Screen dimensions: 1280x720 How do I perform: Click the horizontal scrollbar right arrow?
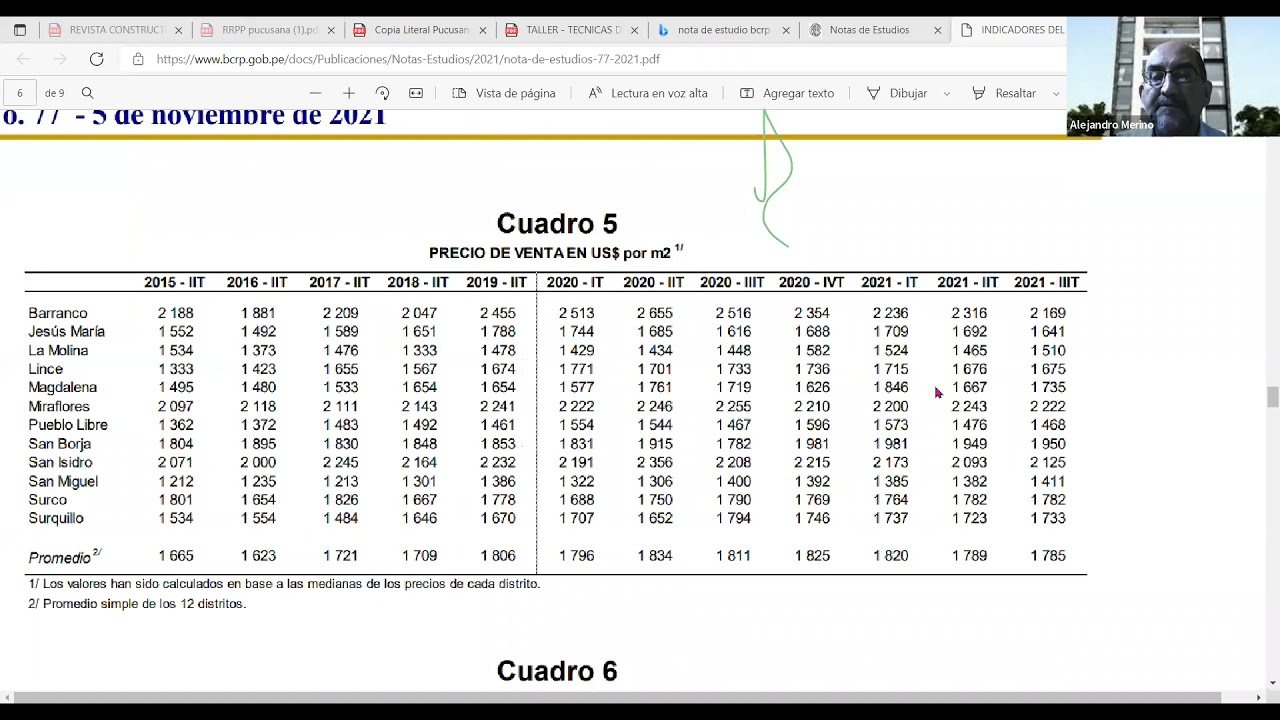[x=1258, y=697]
